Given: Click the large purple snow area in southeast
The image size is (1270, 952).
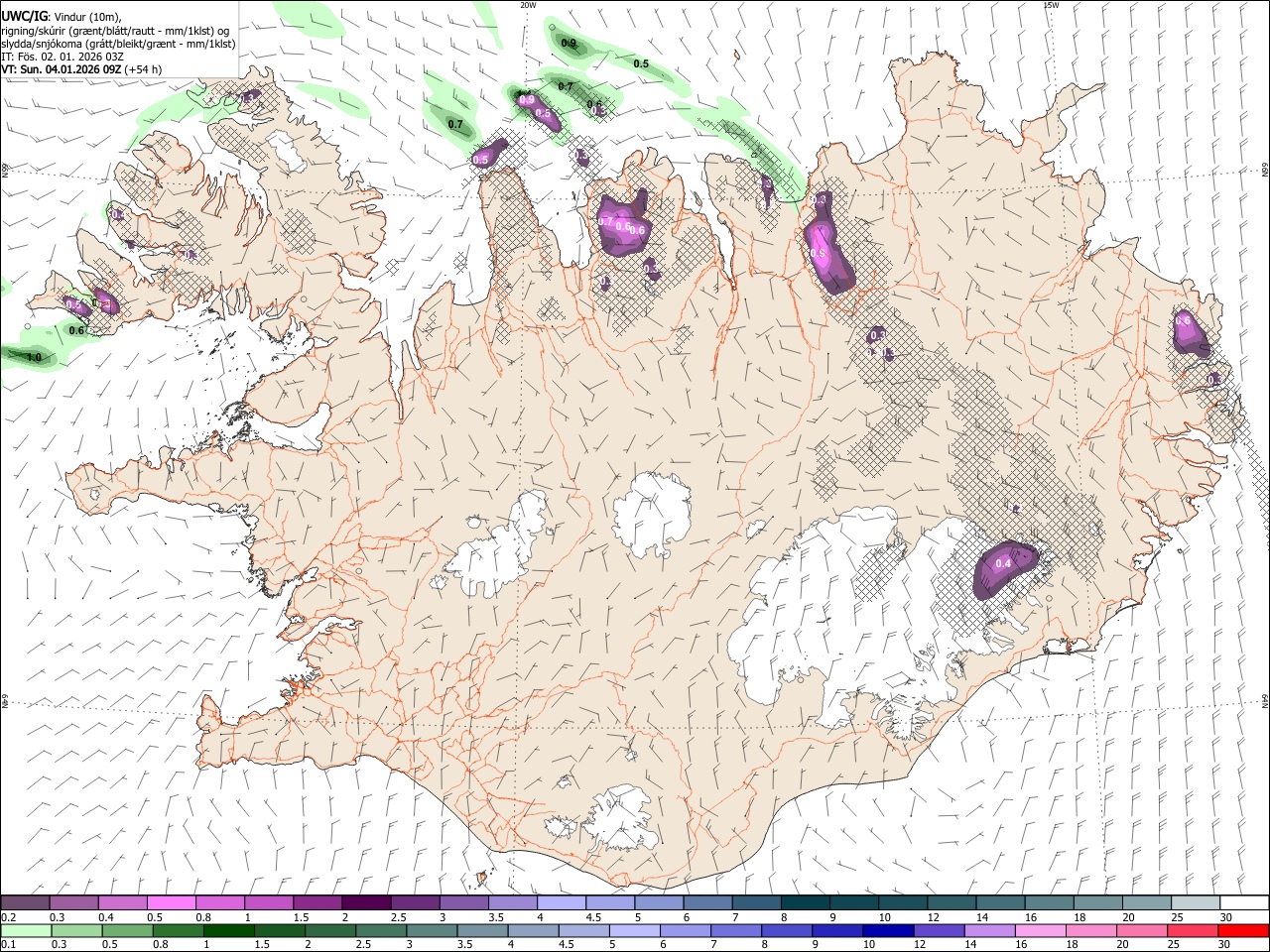Looking at the screenshot, I should click(1004, 568).
